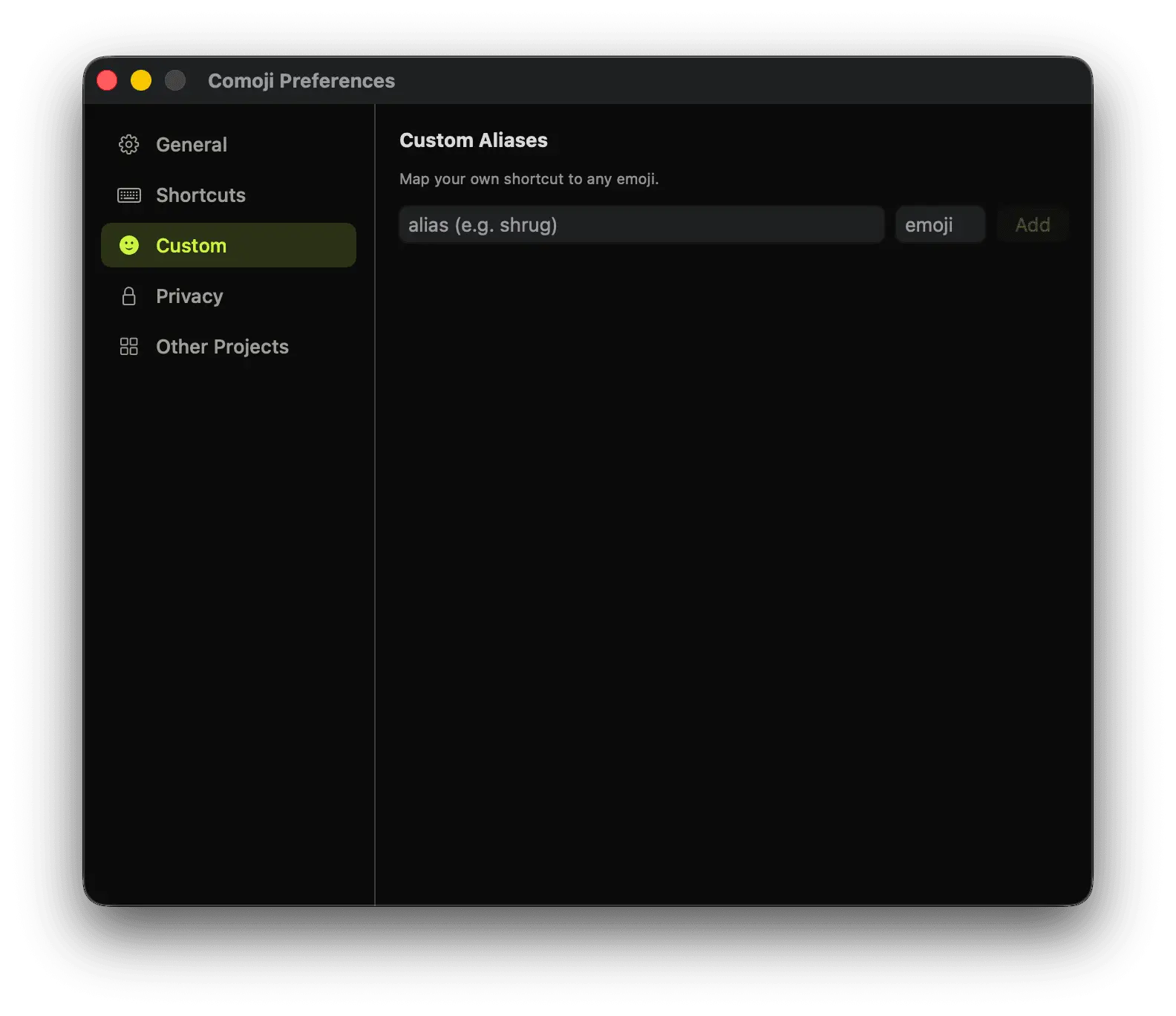
Task: Click the Custom Aliases heading
Action: tap(474, 140)
